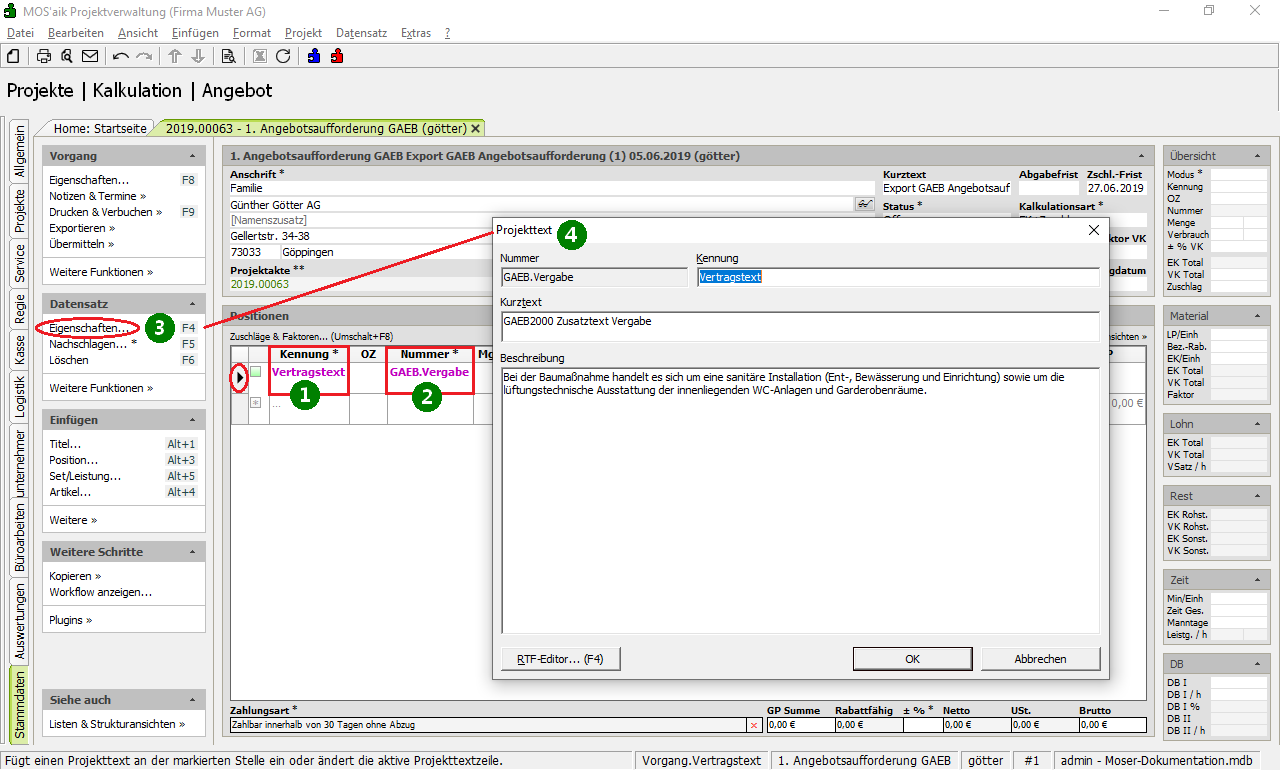Screen dimensions: 1280x770
Task: Click the printer icon in toolbar
Action: pos(44,56)
